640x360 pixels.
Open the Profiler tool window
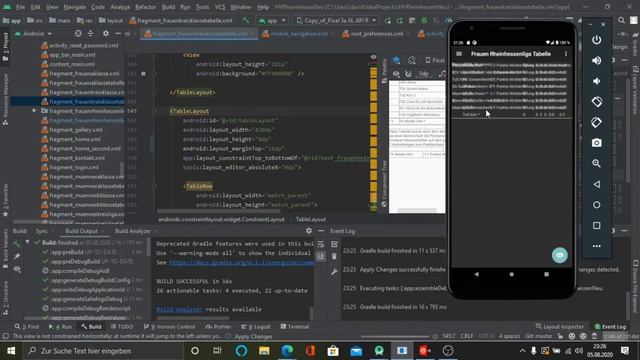point(218,327)
